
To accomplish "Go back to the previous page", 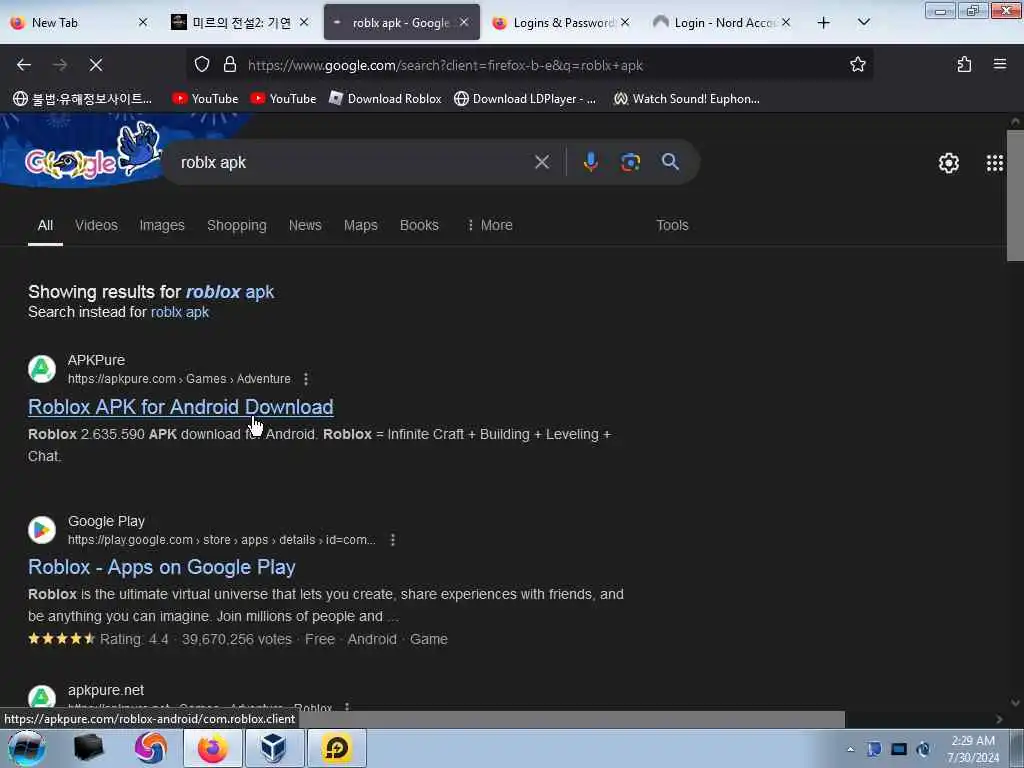I will click(24, 65).
